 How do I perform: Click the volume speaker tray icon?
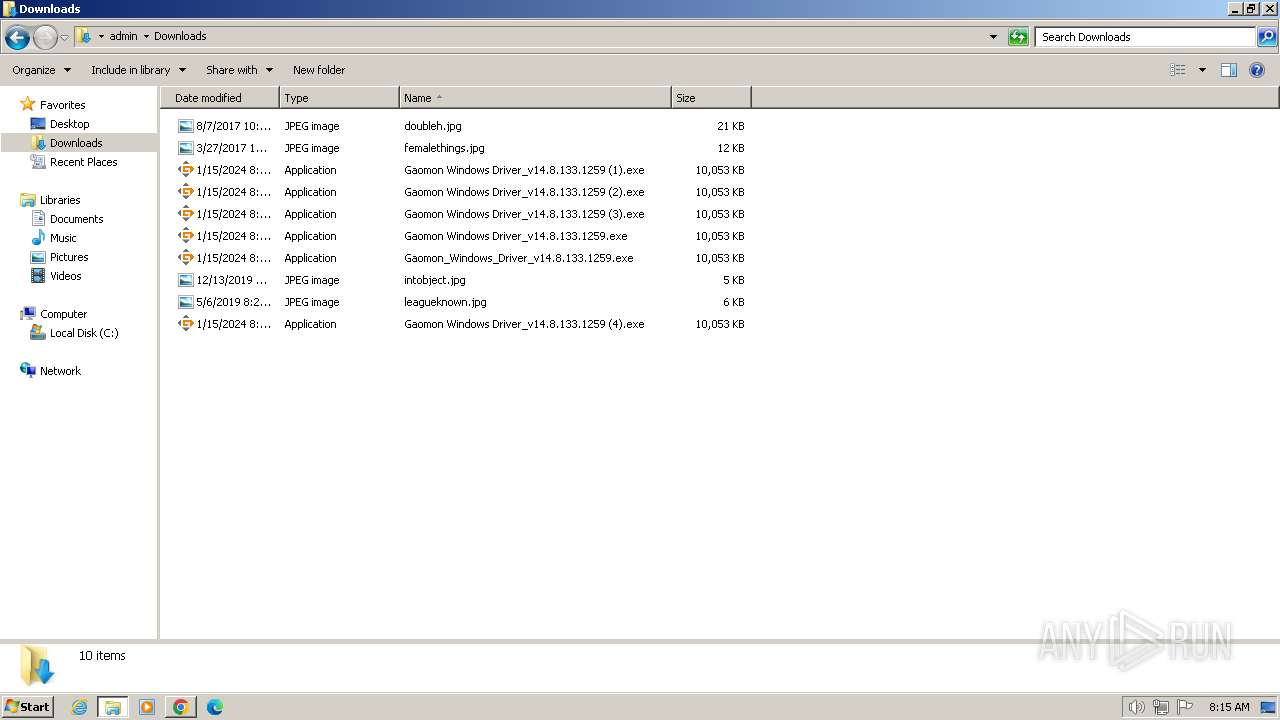click(1136, 707)
